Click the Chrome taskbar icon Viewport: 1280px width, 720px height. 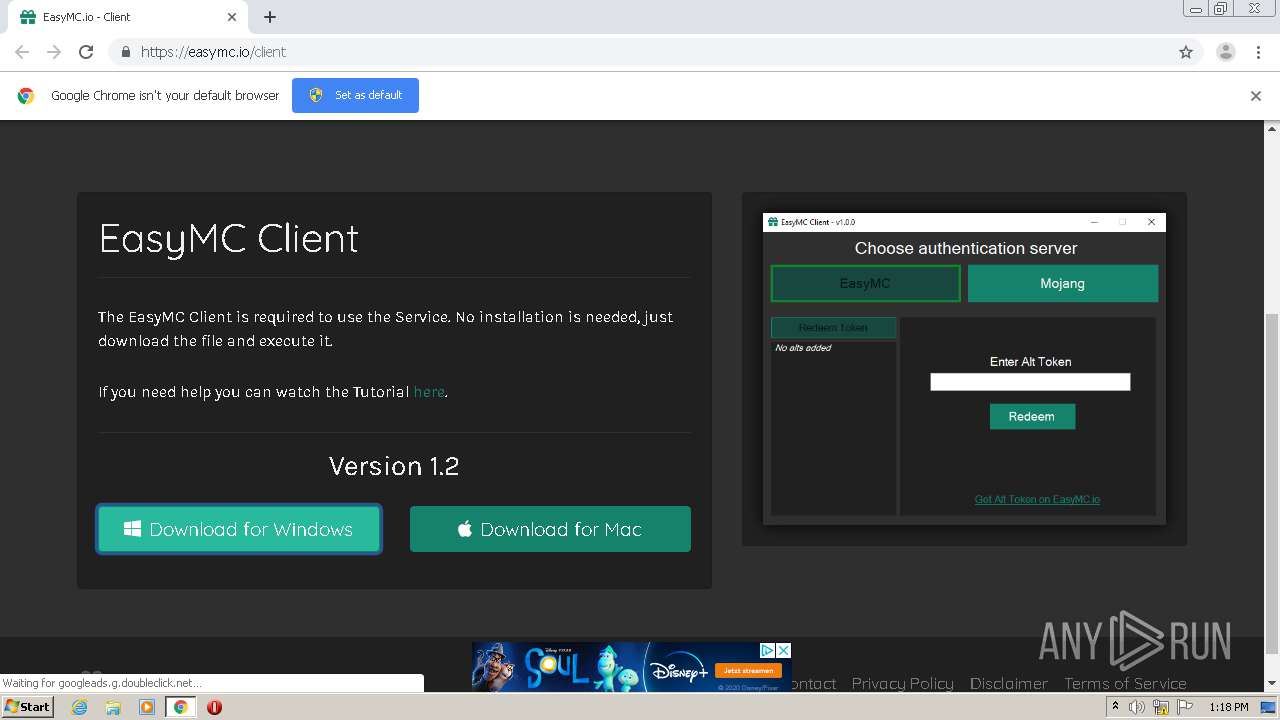[x=180, y=707]
